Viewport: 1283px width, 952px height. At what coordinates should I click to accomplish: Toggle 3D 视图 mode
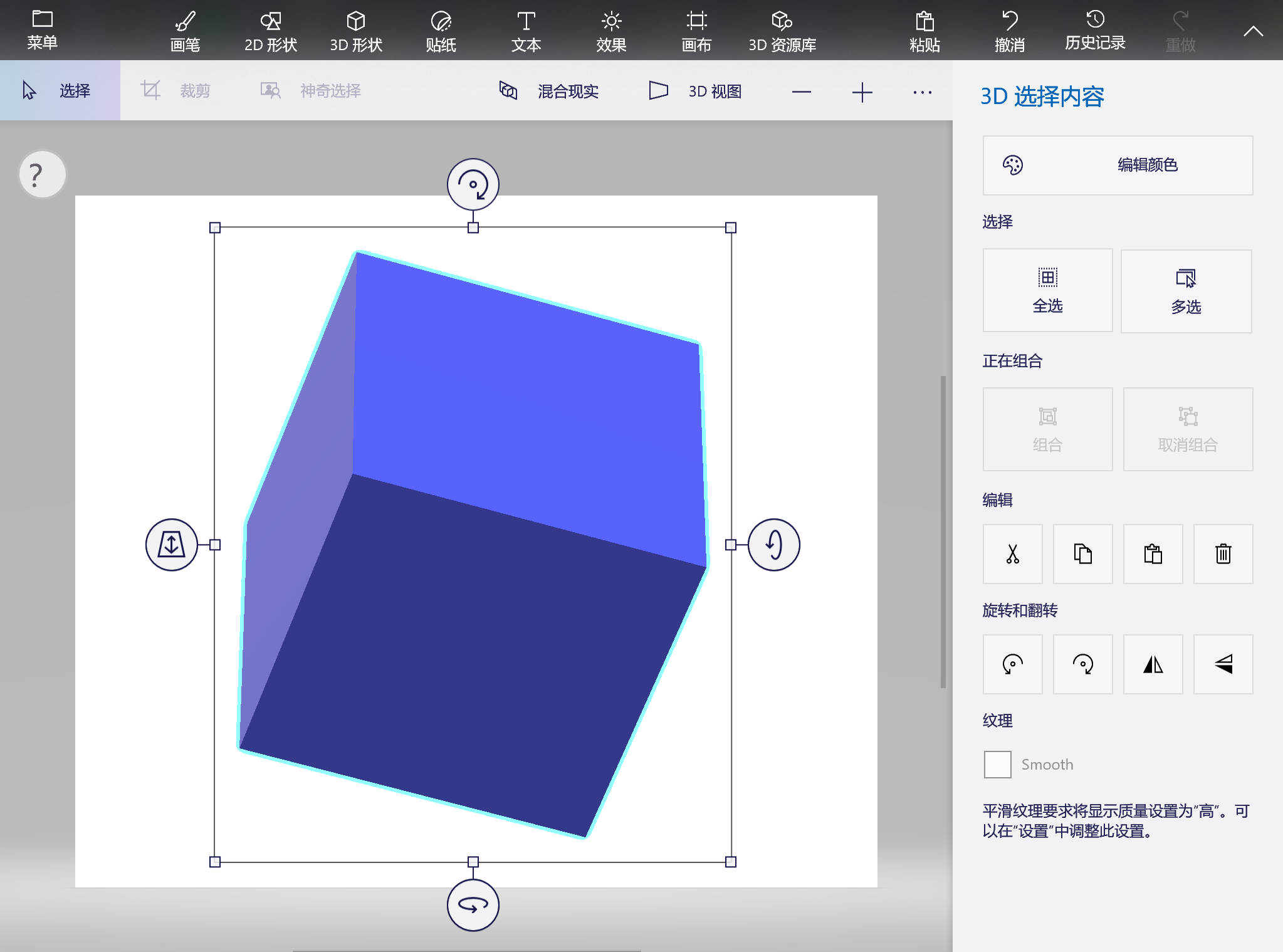click(x=696, y=92)
